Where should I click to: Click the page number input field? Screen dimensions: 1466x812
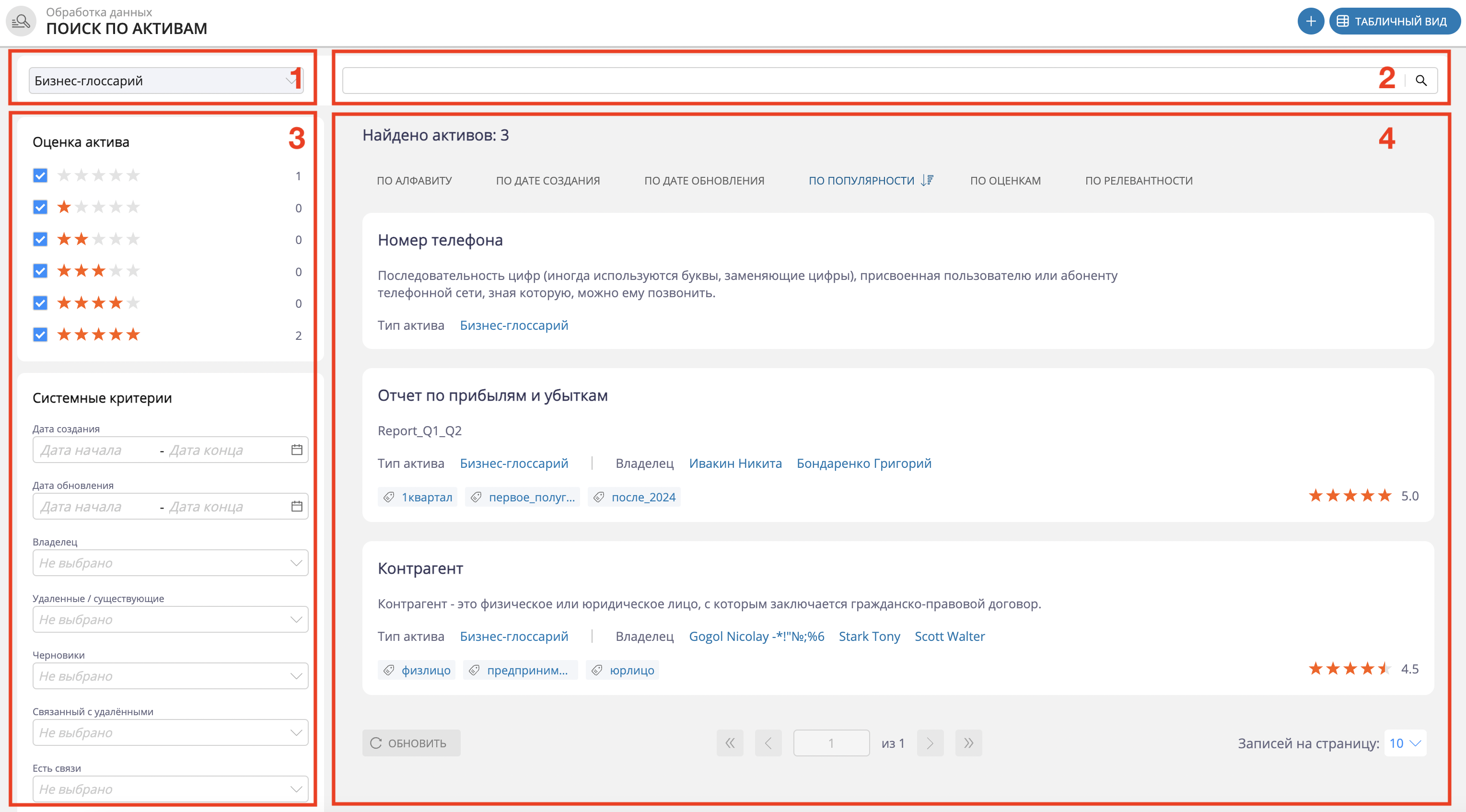pos(831,742)
